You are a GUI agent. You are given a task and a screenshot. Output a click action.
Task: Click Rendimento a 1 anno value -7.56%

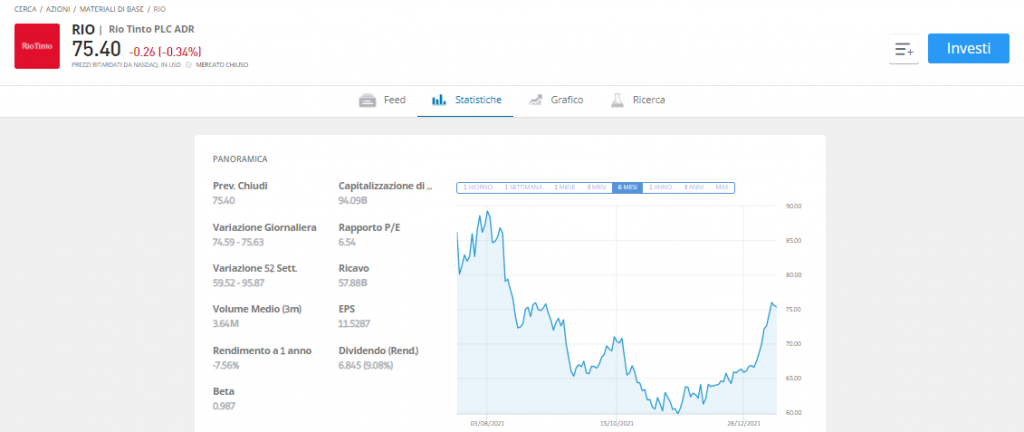[x=226, y=365]
